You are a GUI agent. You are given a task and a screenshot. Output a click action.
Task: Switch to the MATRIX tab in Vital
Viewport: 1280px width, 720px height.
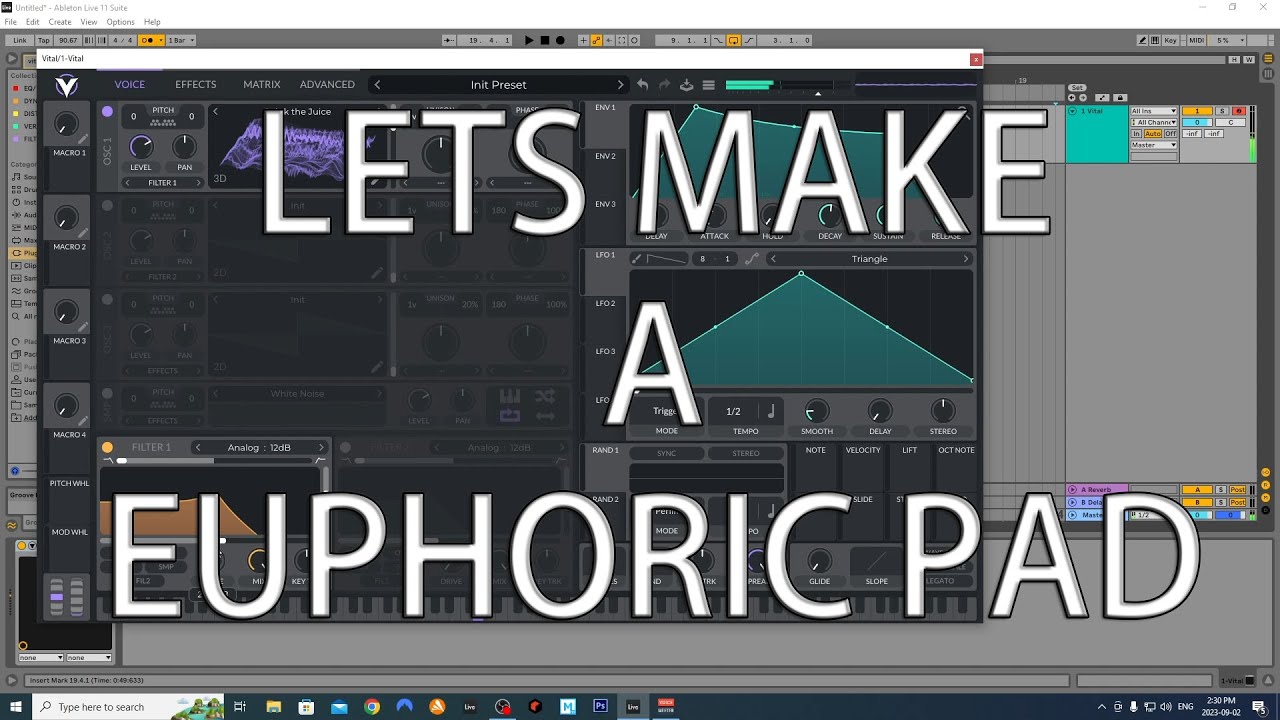click(261, 85)
